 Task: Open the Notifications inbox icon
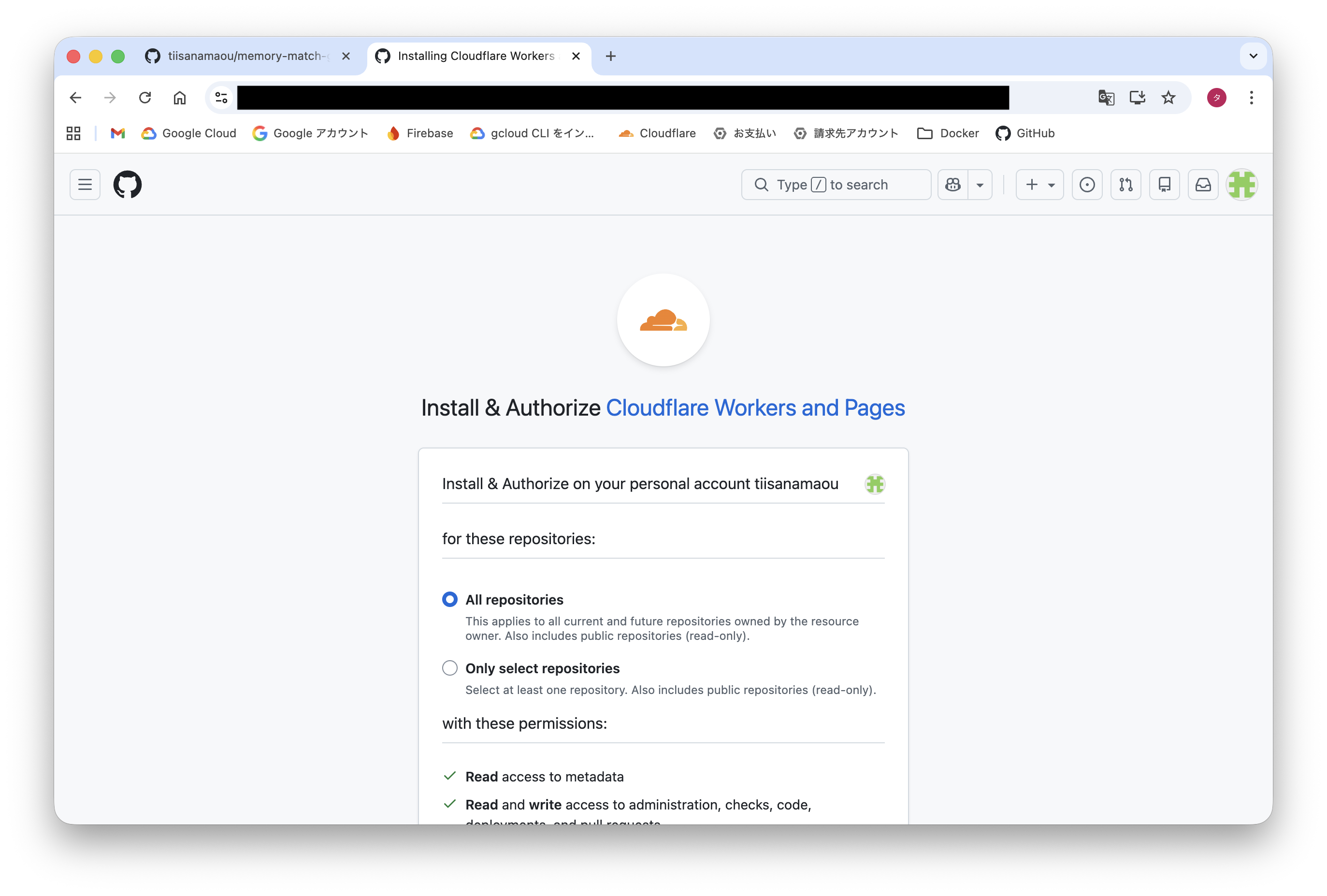(x=1203, y=185)
